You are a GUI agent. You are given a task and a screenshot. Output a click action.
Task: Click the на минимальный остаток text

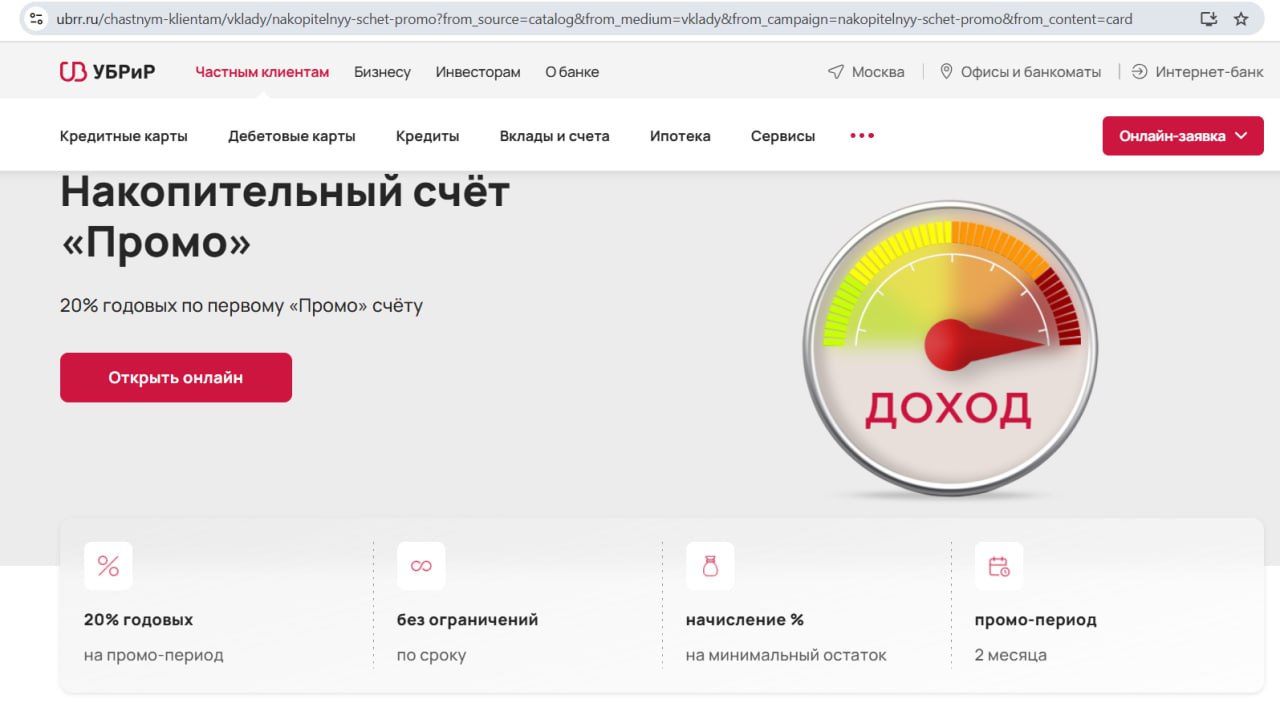click(x=786, y=656)
